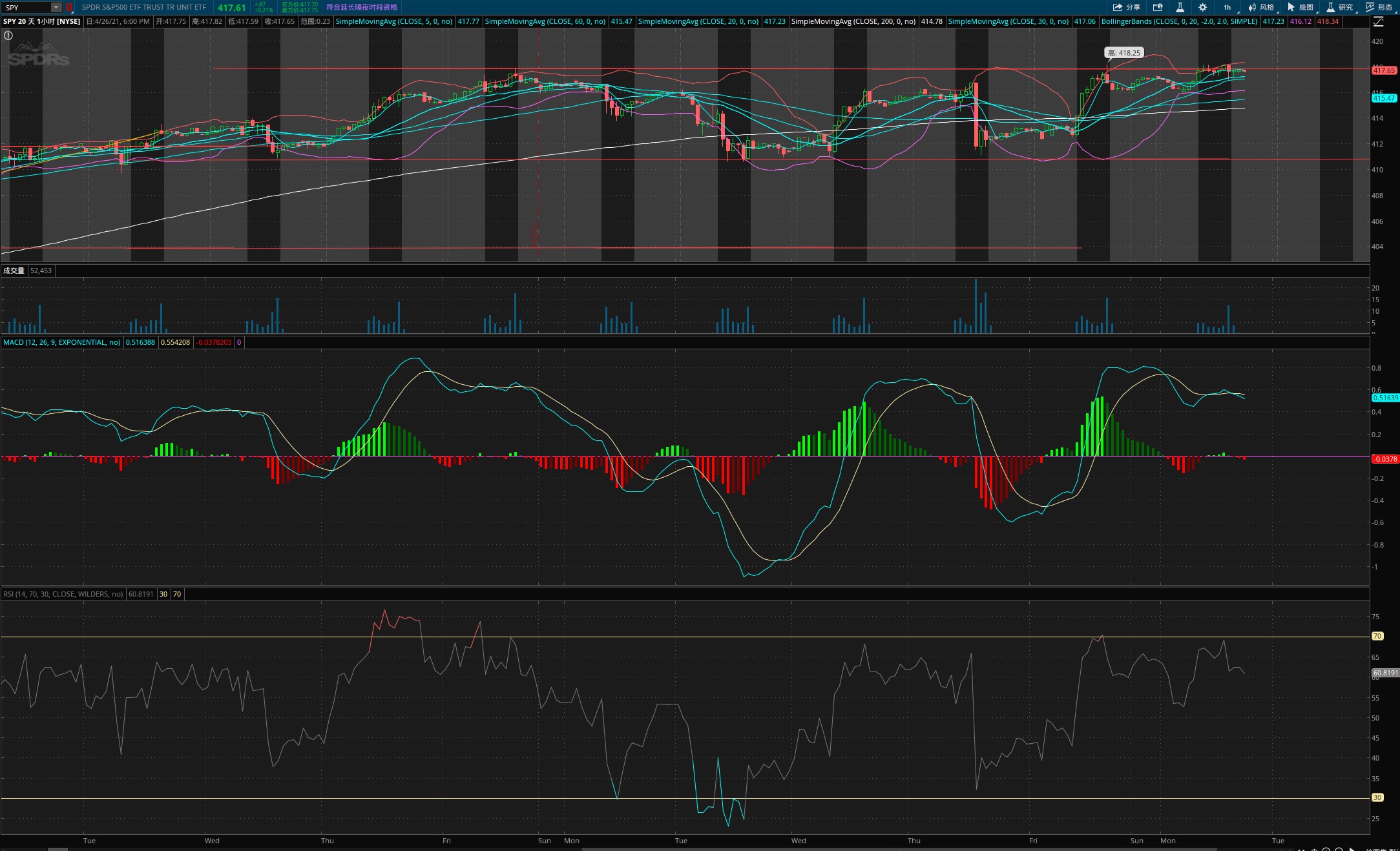
Task: Click the MACD histogram -0.0378 axis bubble
Action: [x=1385, y=459]
